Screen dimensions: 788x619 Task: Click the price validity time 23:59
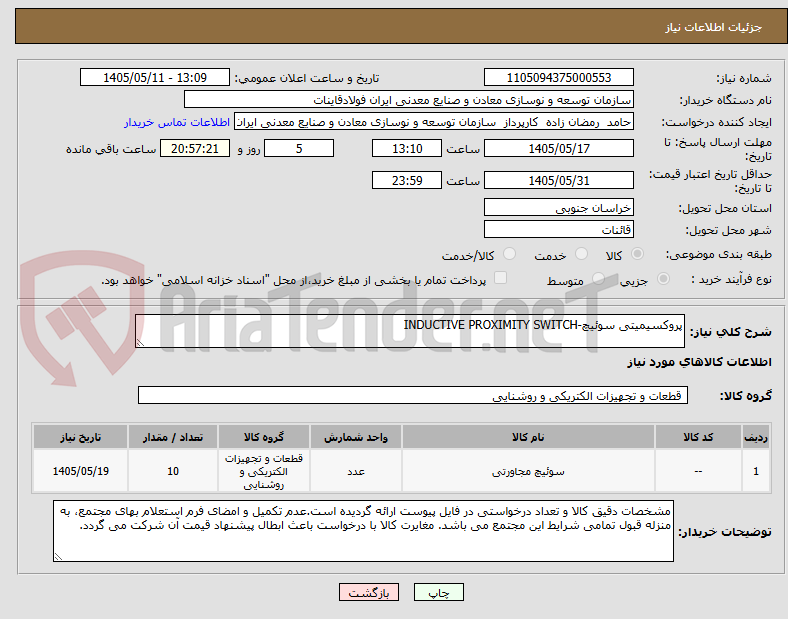[x=407, y=180]
